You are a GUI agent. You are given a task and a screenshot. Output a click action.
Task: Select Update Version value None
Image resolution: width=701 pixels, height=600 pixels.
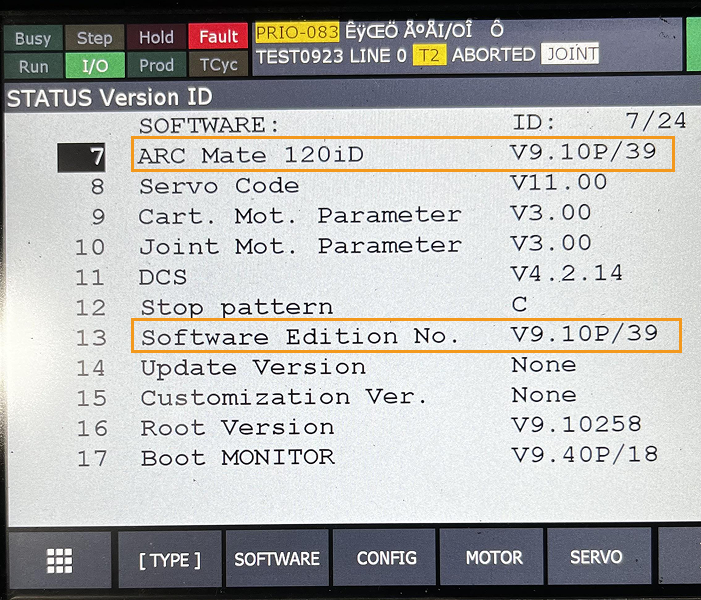tap(544, 365)
